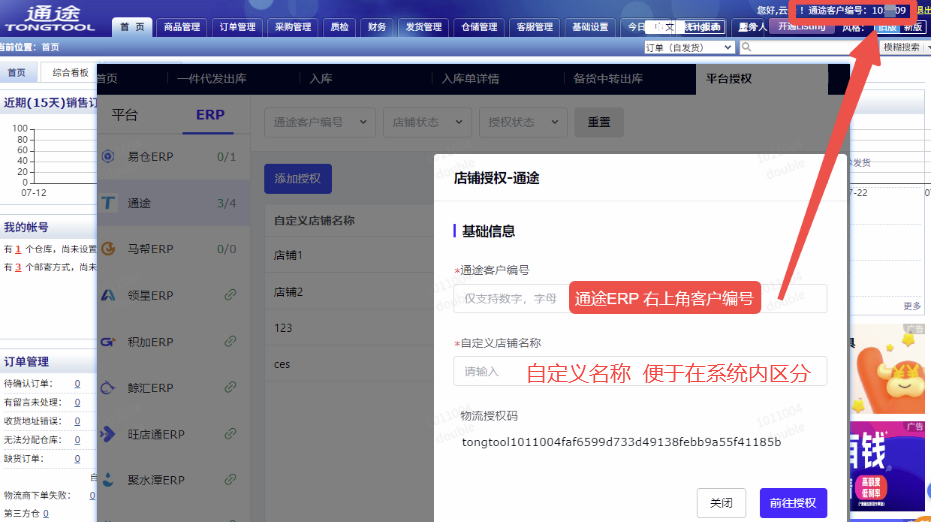
Task: Click the 前往授权 button
Action: coord(793,503)
